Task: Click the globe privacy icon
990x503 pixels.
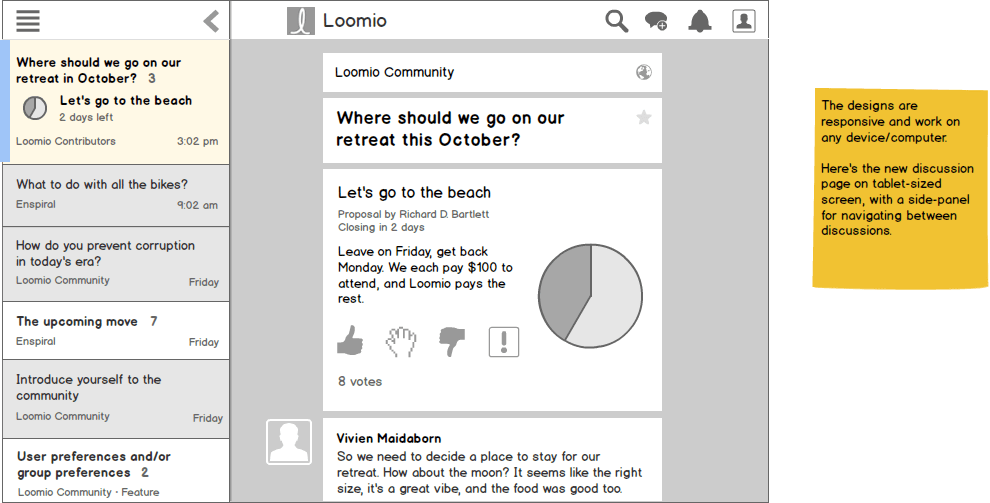Action: (x=644, y=72)
